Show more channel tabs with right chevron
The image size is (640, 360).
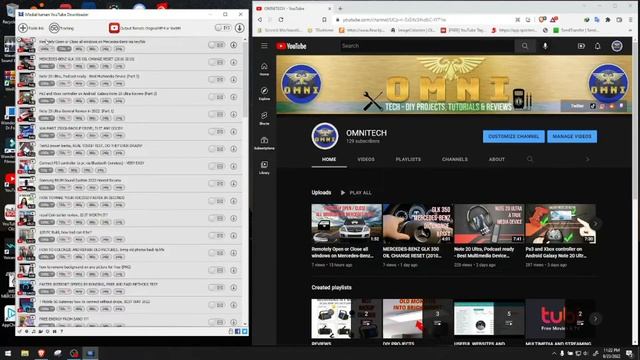[588, 159]
